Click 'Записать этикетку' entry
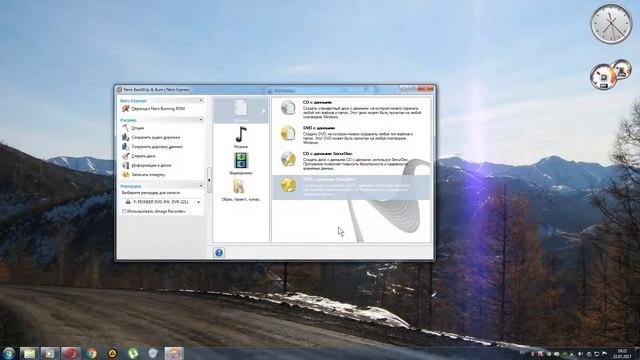The height and width of the screenshot is (360, 640). pyautogui.click(x=148, y=174)
